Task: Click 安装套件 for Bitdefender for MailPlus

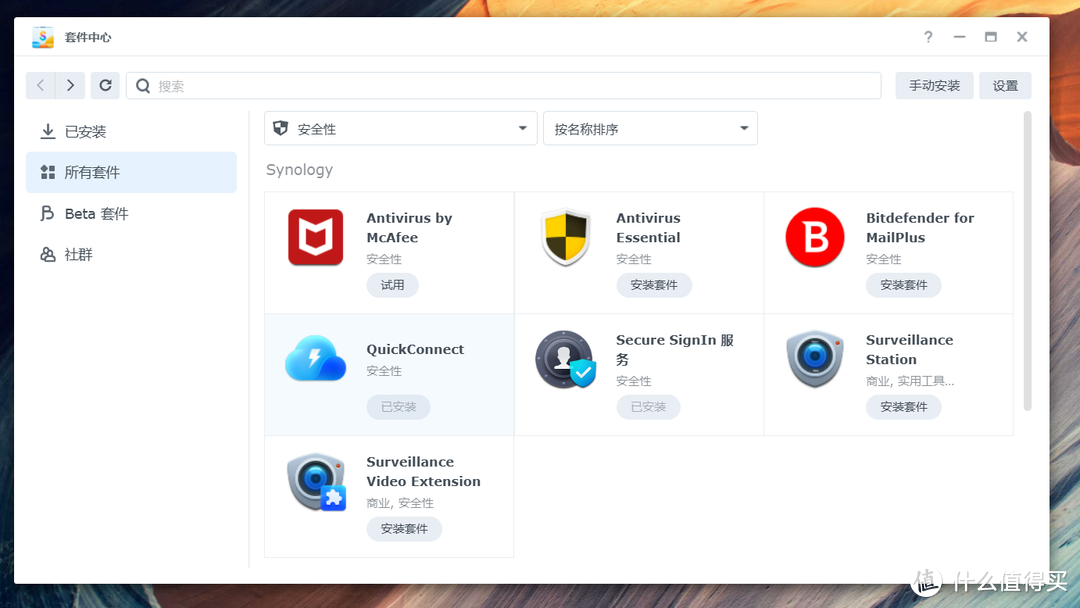Action: pos(904,285)
